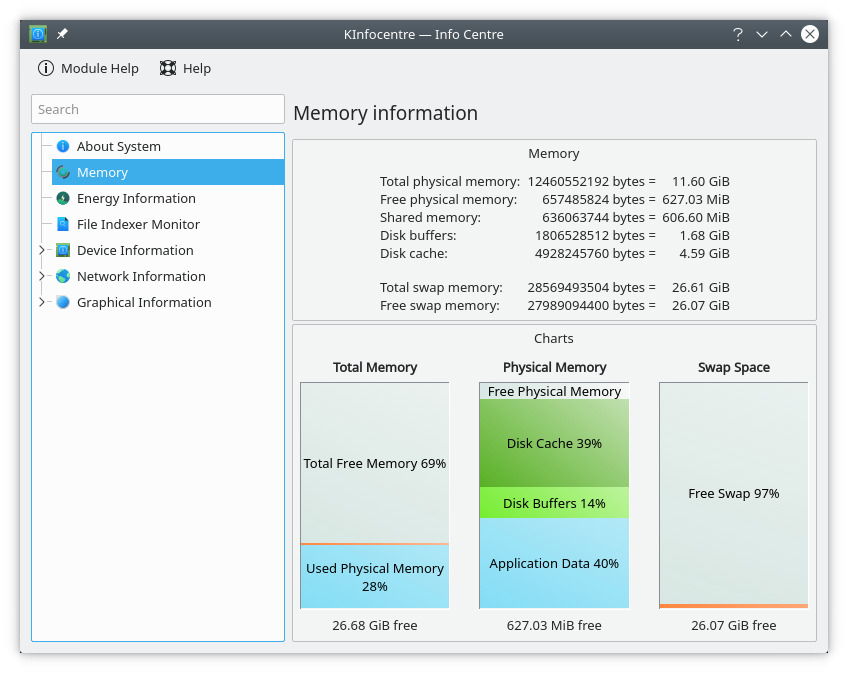The image size is (848, 673).
Task: Open the Module Help button
Action: point(88,68)
